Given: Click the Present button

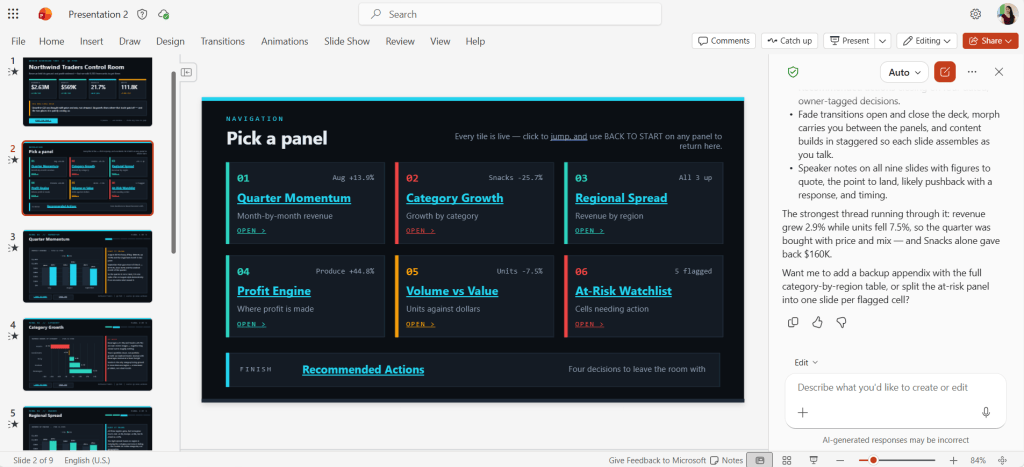Looking at the screenshot, I should coord(849,40).
